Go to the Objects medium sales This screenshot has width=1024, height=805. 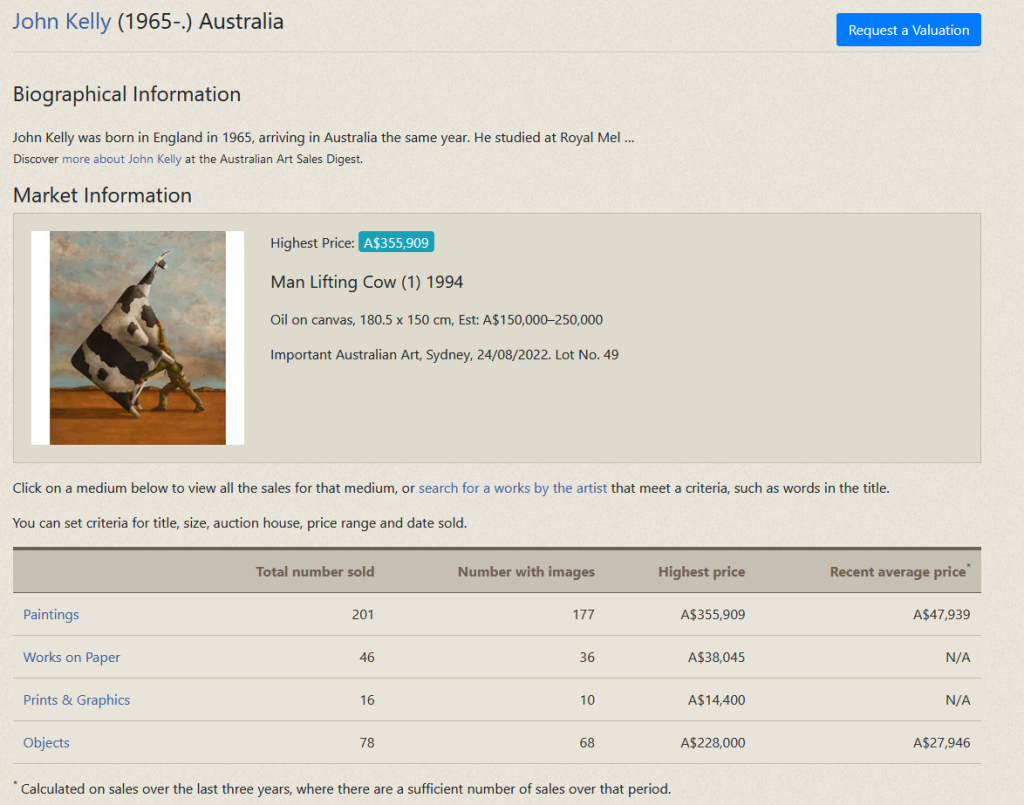(x=47, y=743)
